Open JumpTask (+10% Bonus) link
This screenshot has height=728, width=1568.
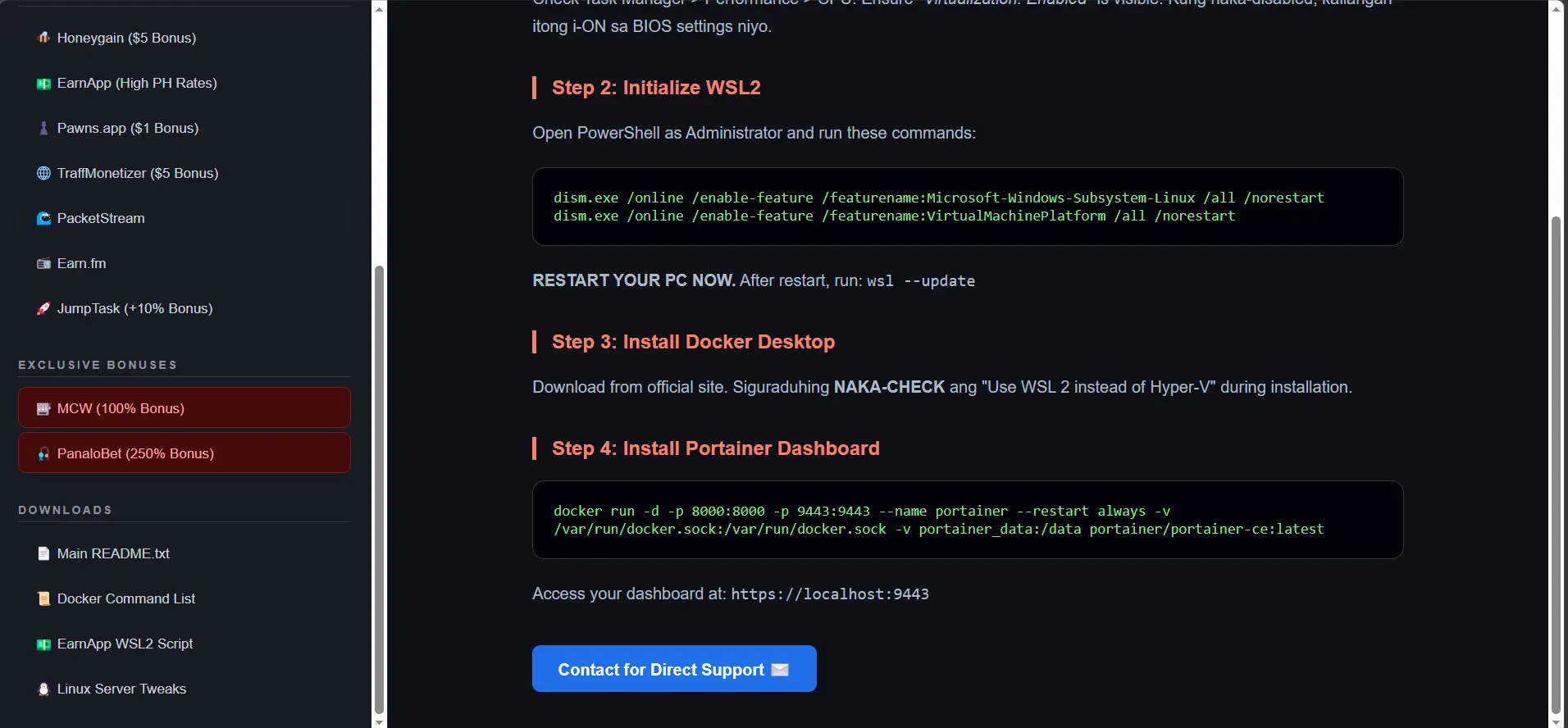coord(185,308)
